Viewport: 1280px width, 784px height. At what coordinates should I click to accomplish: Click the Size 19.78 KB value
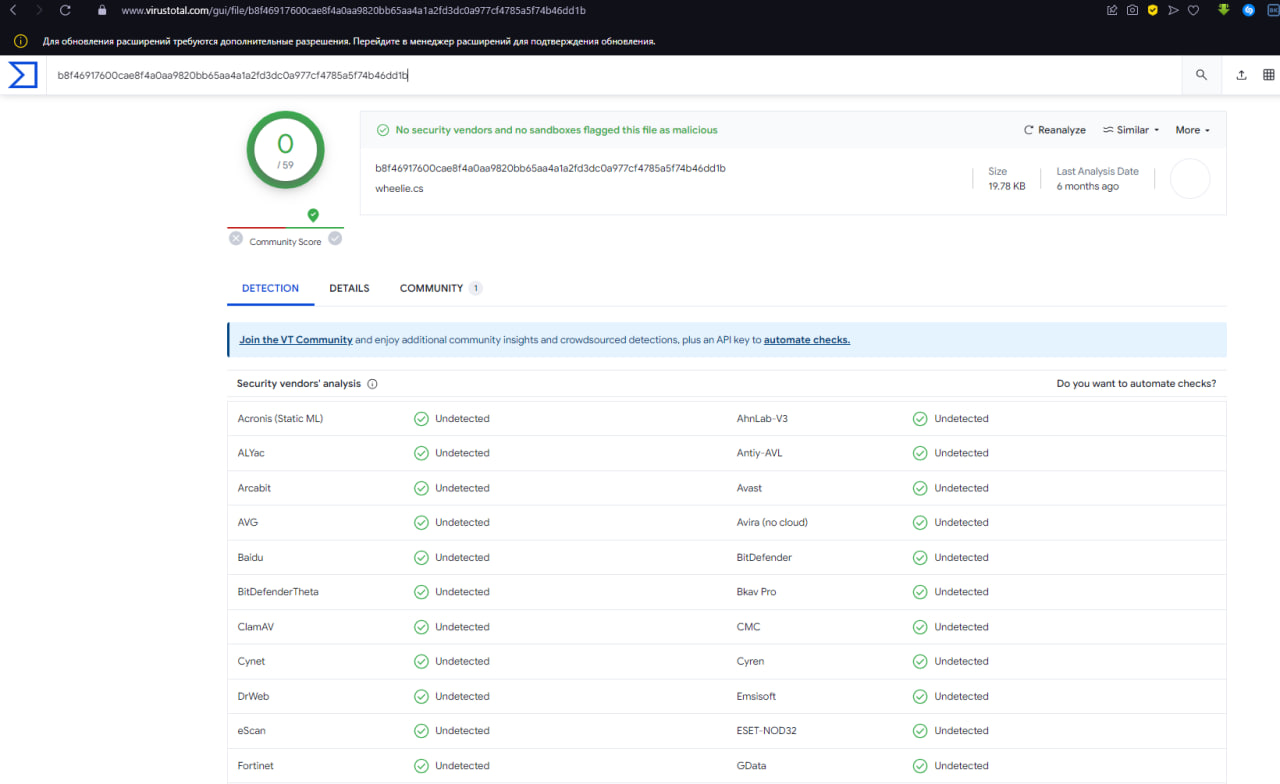click(x=1006, y=186)
